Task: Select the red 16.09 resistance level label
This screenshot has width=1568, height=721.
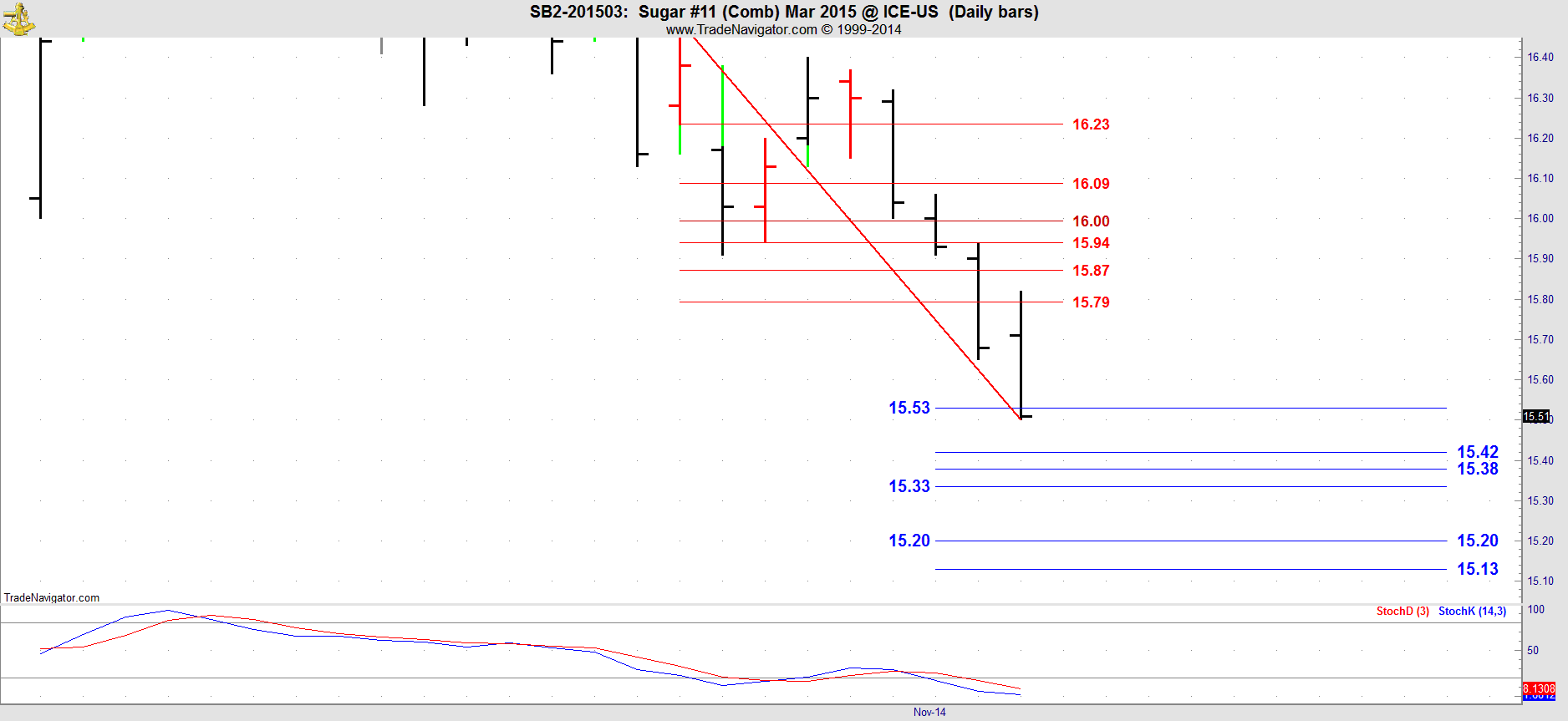Action: coord(1091,184)
